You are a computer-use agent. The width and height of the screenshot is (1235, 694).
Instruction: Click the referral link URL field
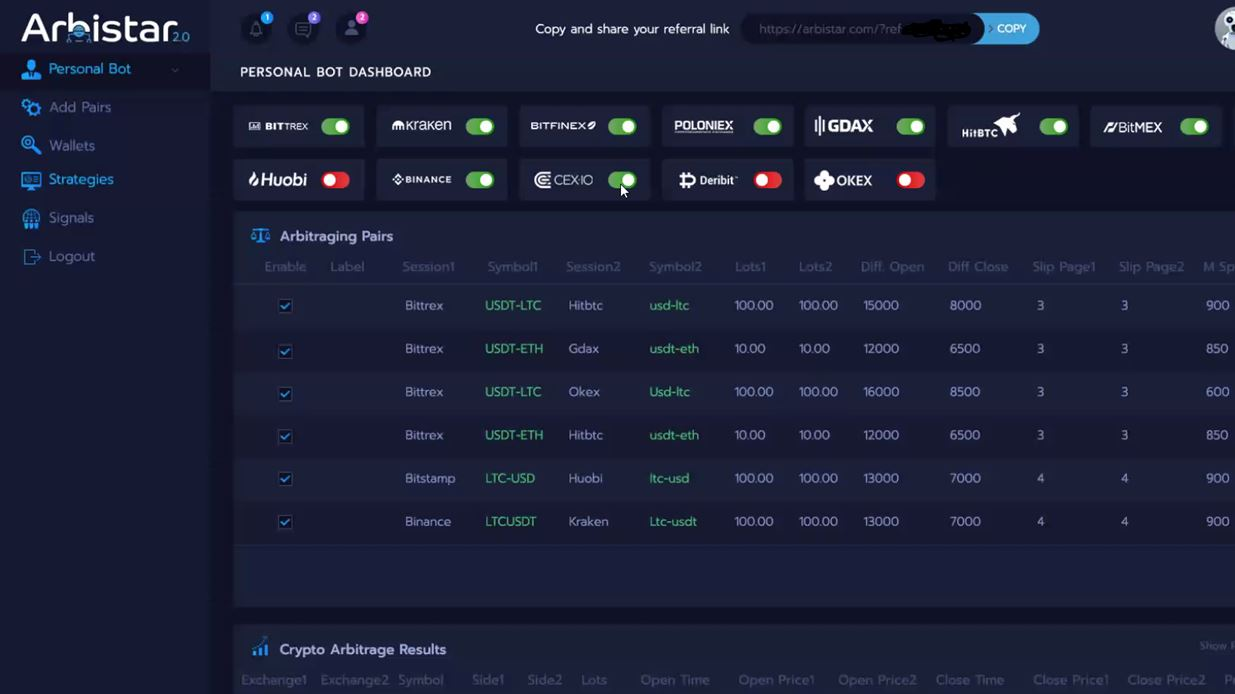[x=861, y=29]
